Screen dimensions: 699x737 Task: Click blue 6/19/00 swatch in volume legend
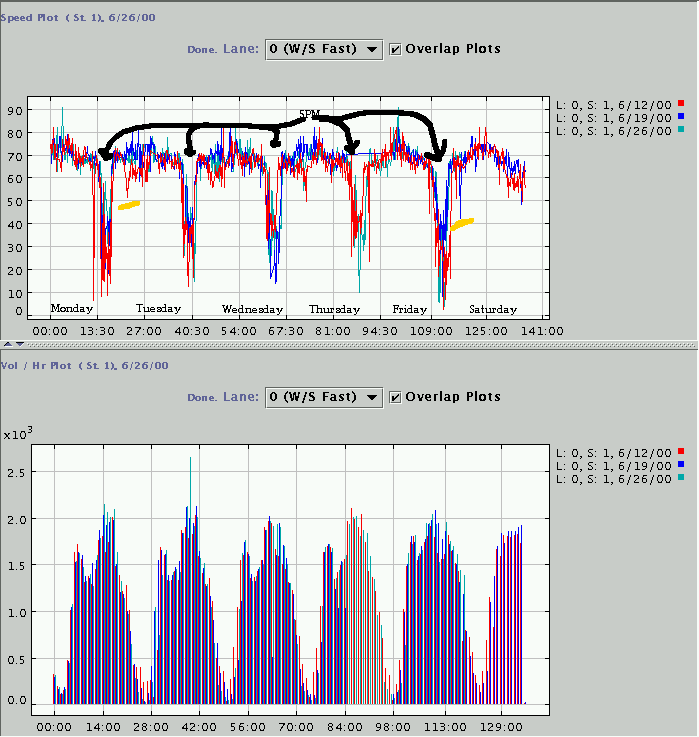pos(680,466)
